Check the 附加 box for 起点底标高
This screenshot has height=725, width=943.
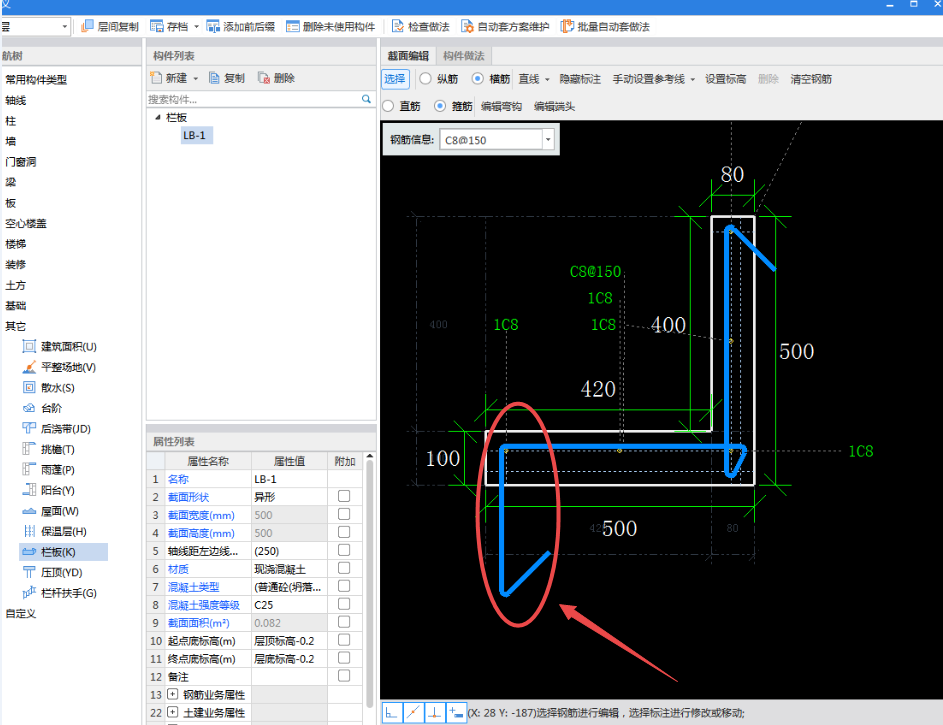click(x=344, y=640)
